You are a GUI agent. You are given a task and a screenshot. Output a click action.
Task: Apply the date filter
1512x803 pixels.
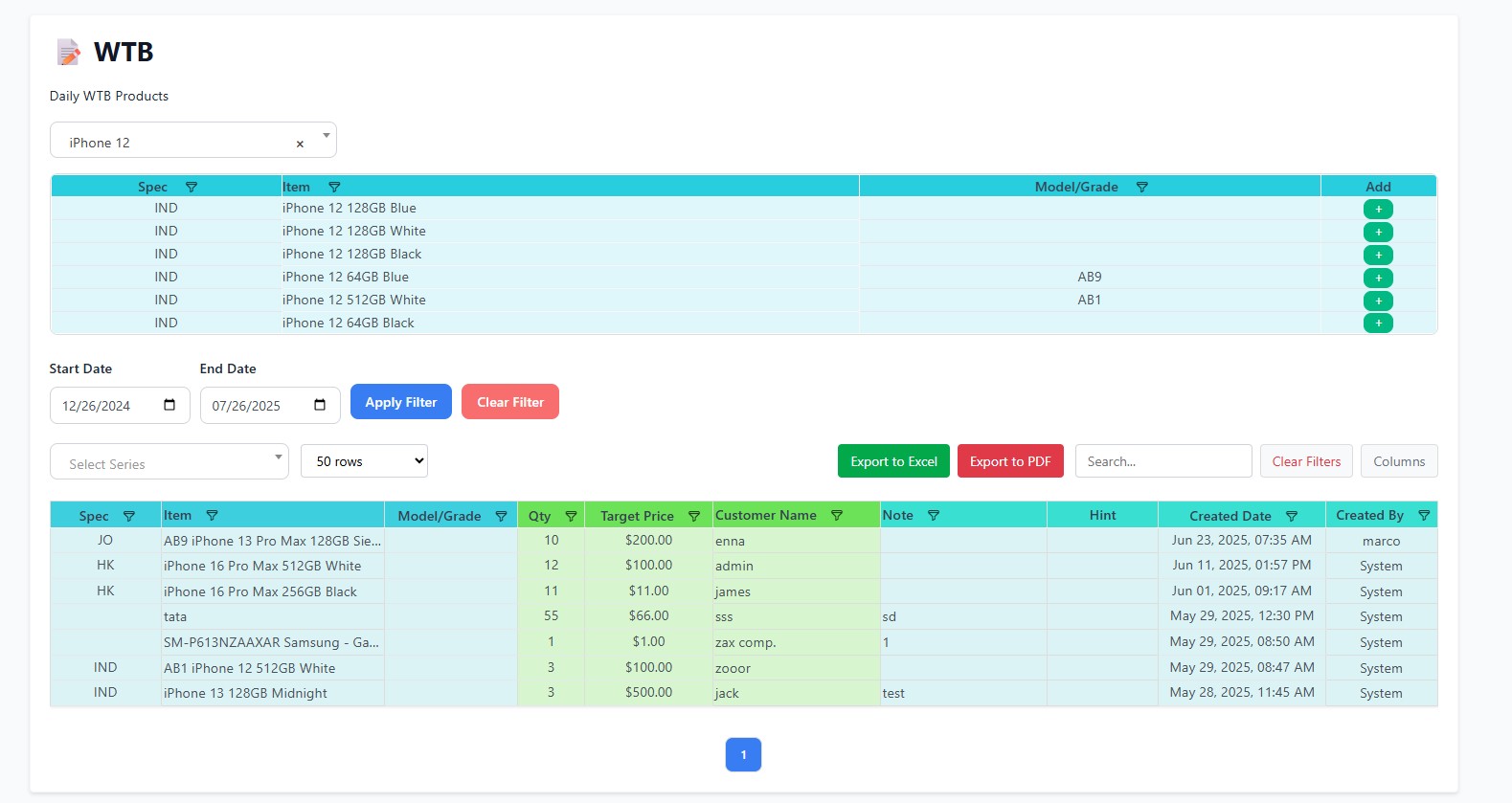(x=401, y=402)
